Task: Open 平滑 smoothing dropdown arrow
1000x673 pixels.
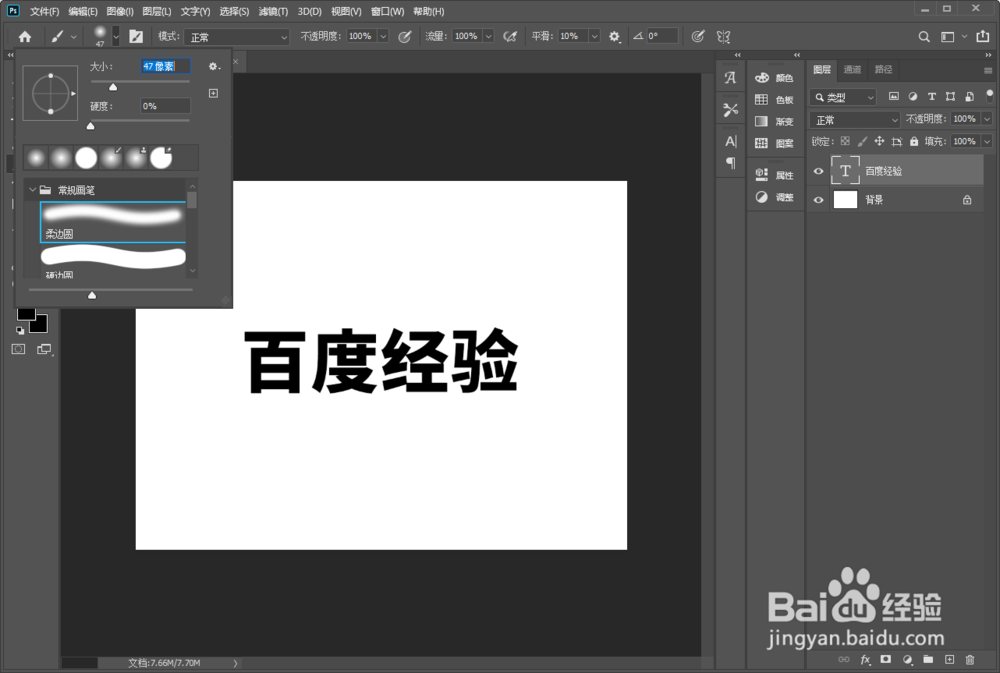Action: point(594,36)
